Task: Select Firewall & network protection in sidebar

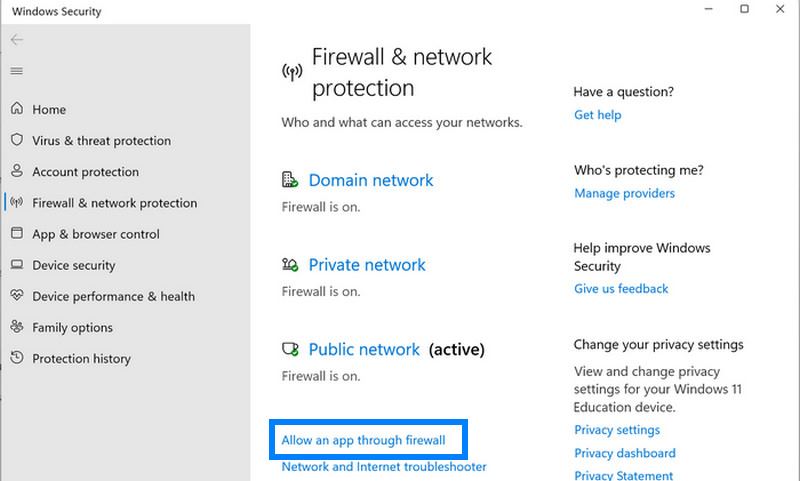Action: [114, 203]
